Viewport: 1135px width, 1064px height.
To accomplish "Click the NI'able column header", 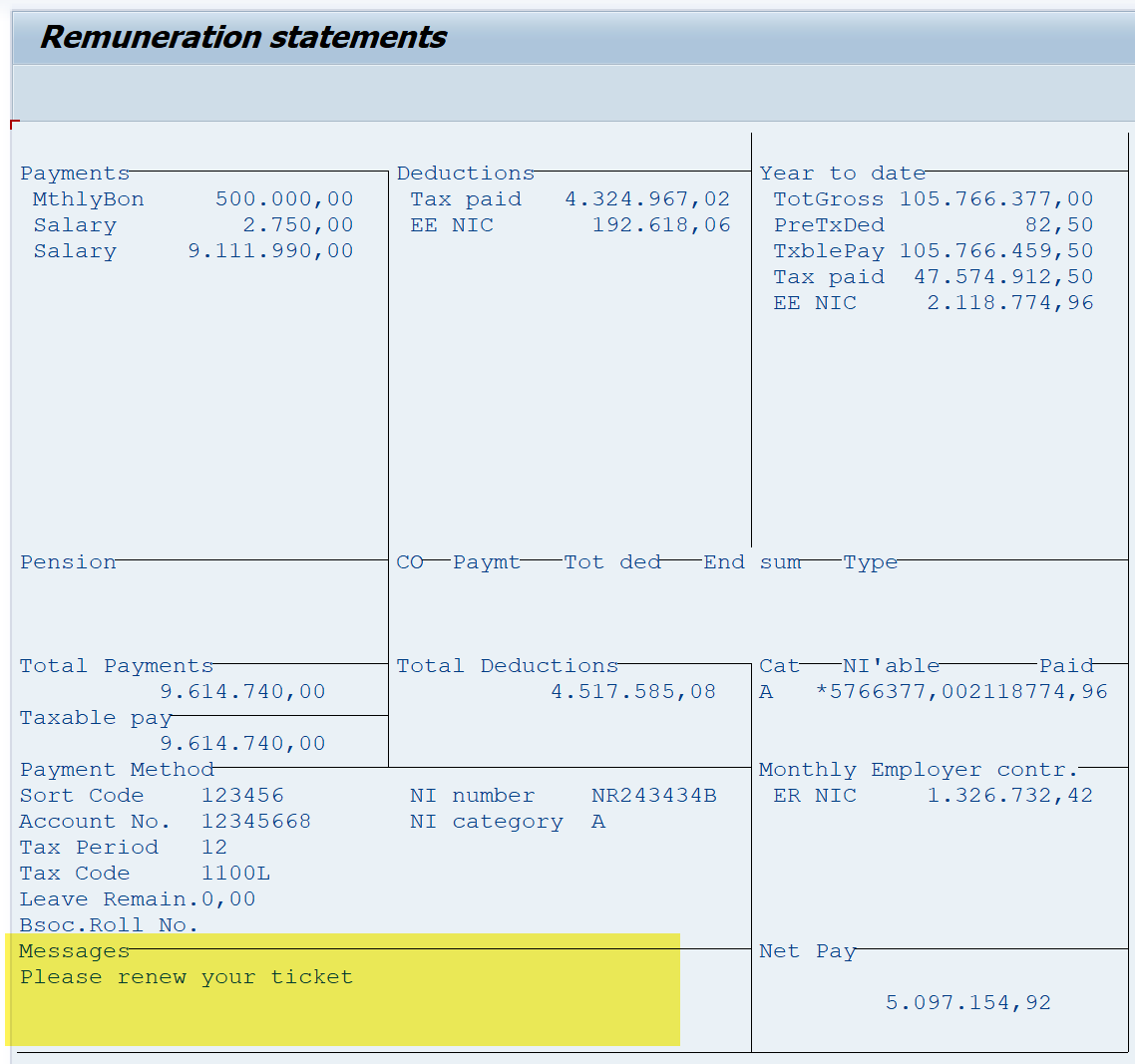I will [x=891, y=666].
